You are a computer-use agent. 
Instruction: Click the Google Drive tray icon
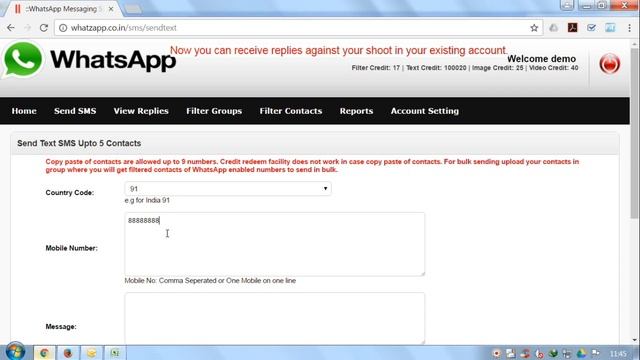click(582, 353)
